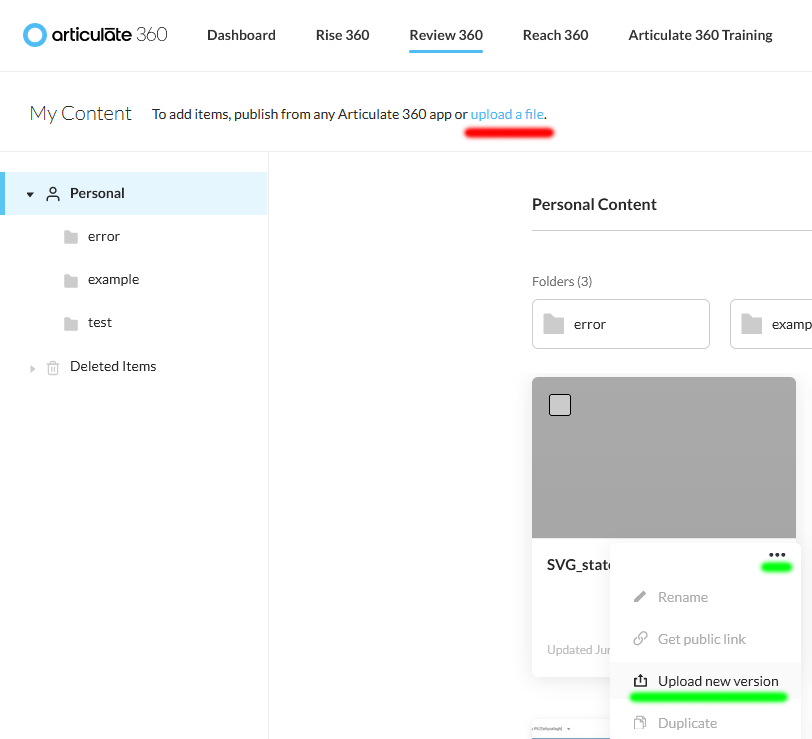Go to Reach 360 tab
Image resolution: width=812 pixels, height=739 pixels.
555,35
